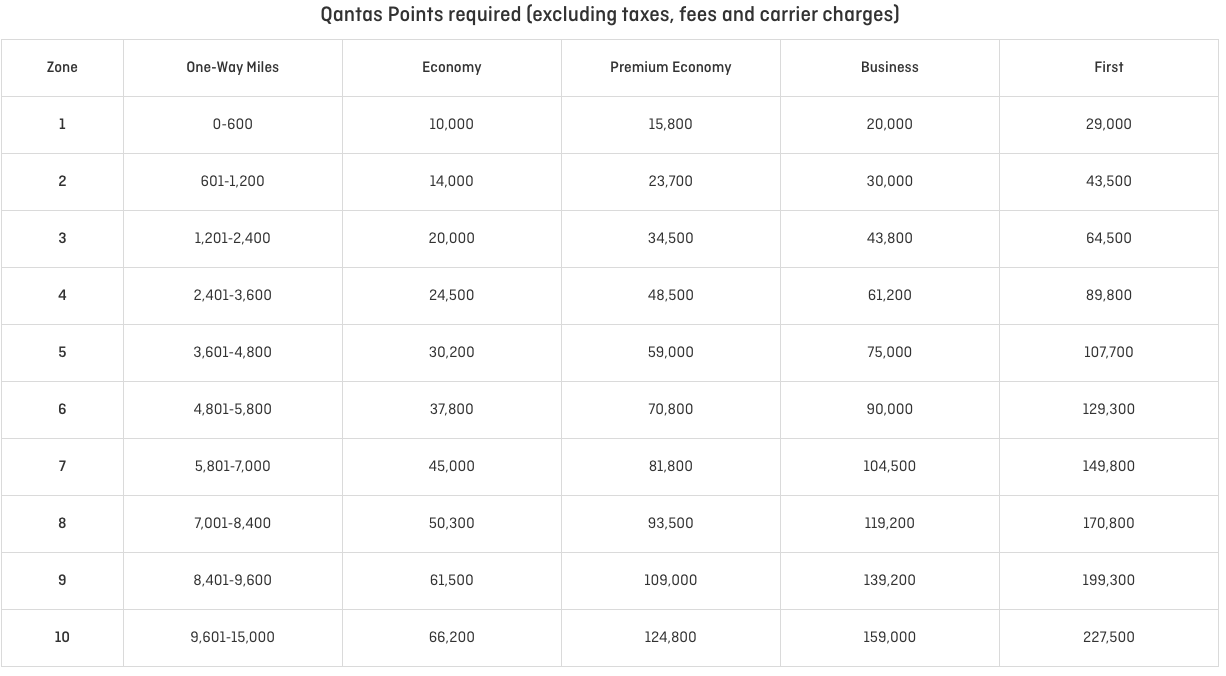The width and height of the screenshot is (1226, 676).
Task: Click the 9,601-15,000 miles cell
Action: tap(232, 637)
